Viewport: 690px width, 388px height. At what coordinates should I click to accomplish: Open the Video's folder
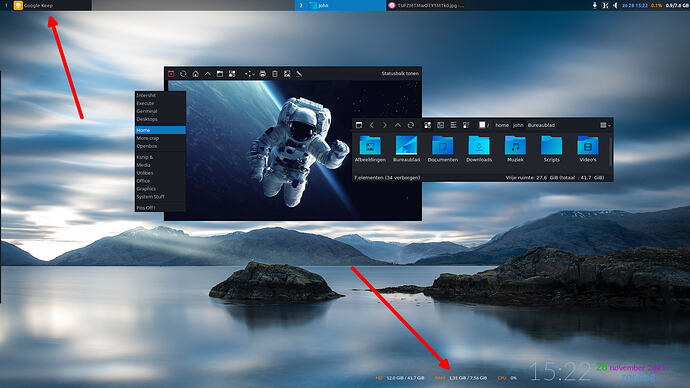point(588,149)
